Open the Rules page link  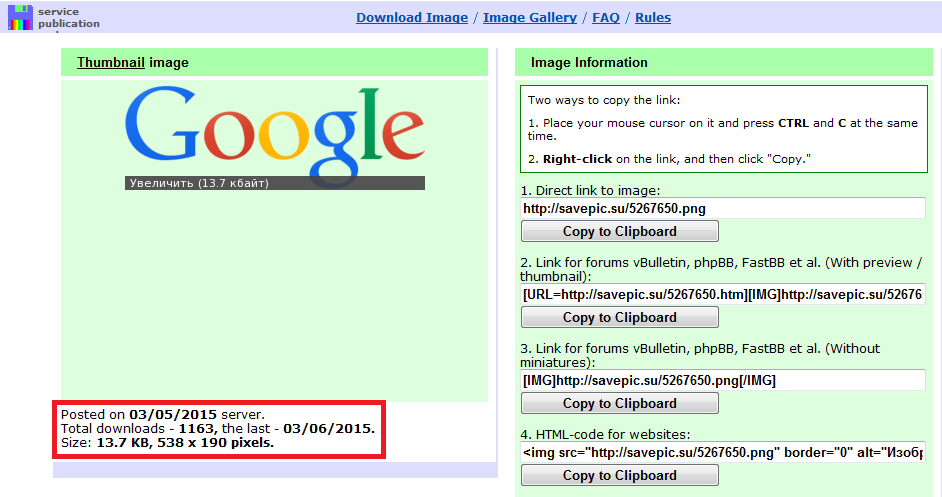click(652, 17)
